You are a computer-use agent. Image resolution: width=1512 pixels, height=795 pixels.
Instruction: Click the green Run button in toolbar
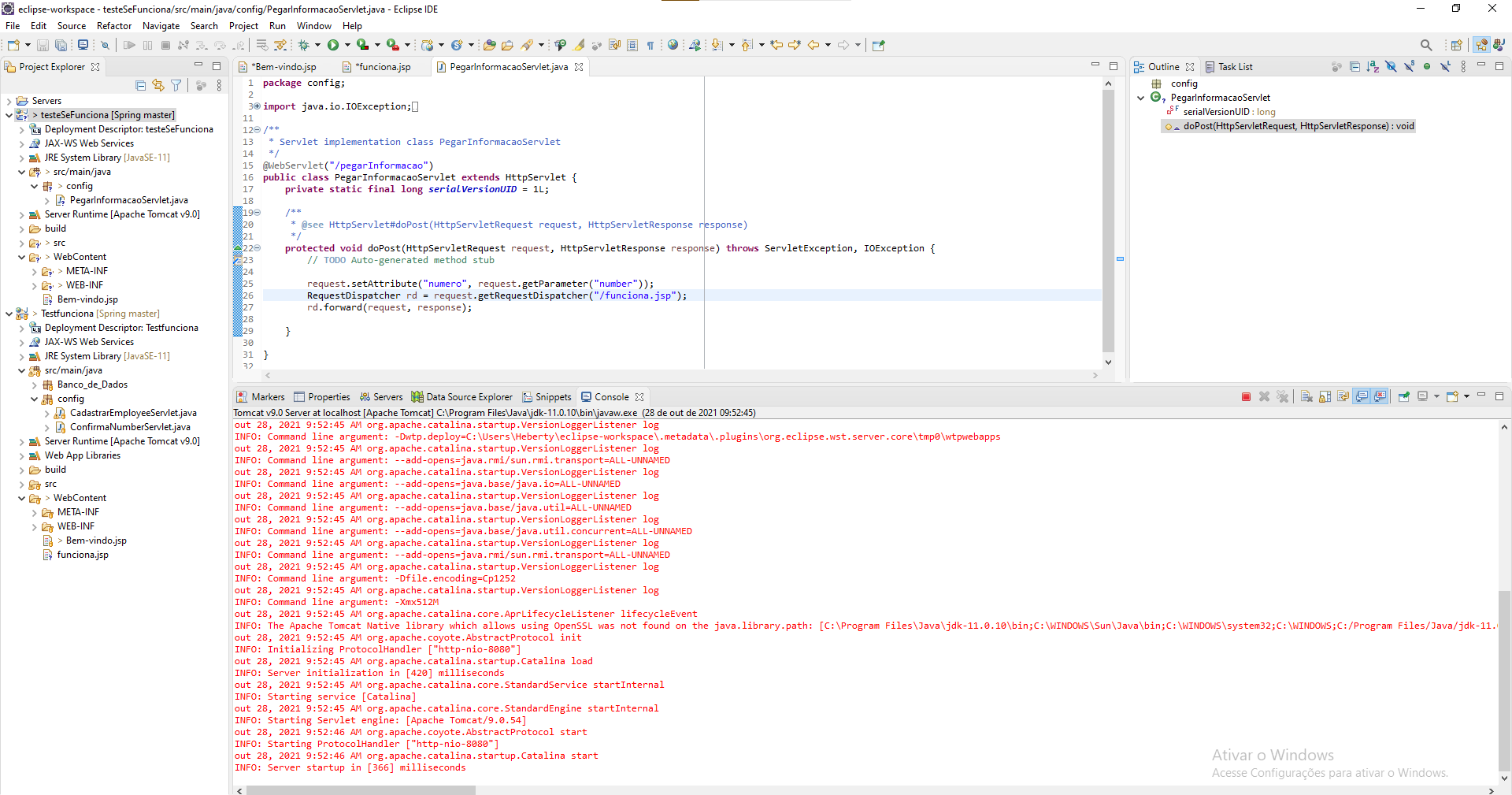click(x=333, y=45)
